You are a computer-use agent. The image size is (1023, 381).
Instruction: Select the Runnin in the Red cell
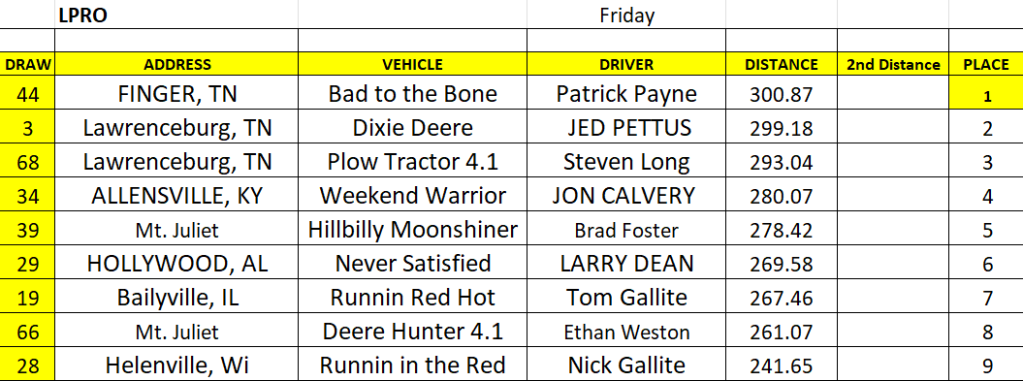[x=412, y=365]
